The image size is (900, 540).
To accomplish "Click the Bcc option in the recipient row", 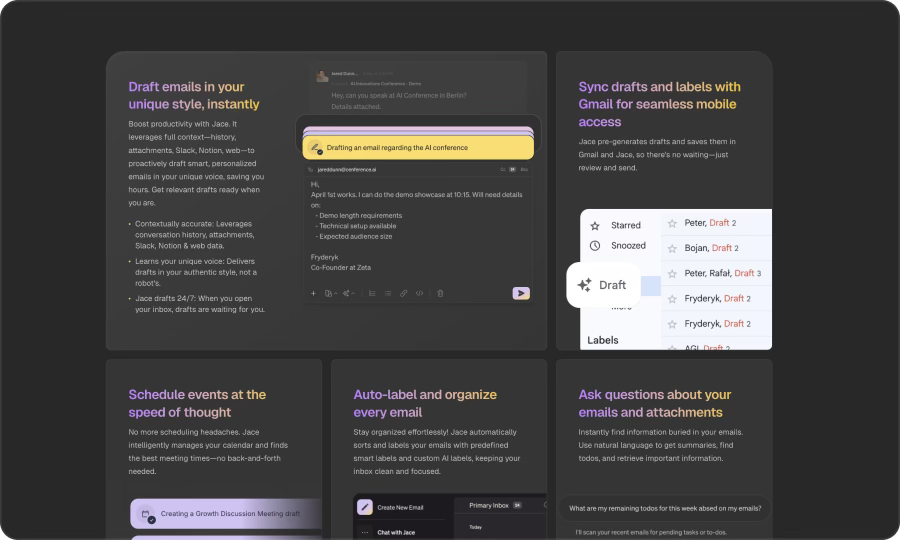I will pos(524,170).
